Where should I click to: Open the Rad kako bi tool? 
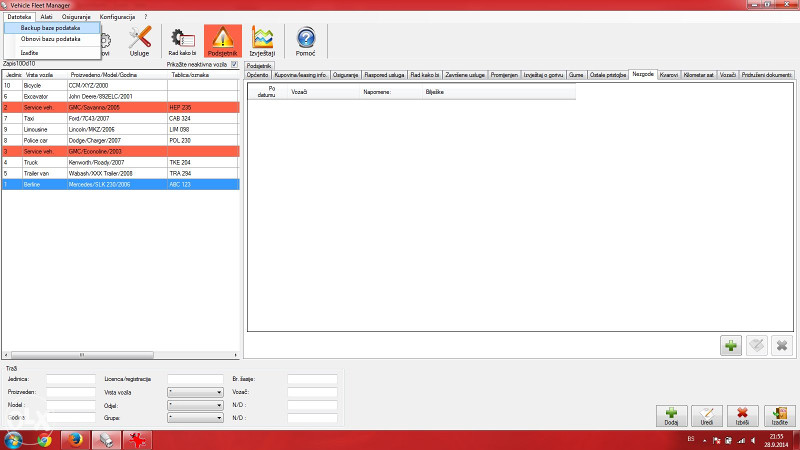coord(183,41)
